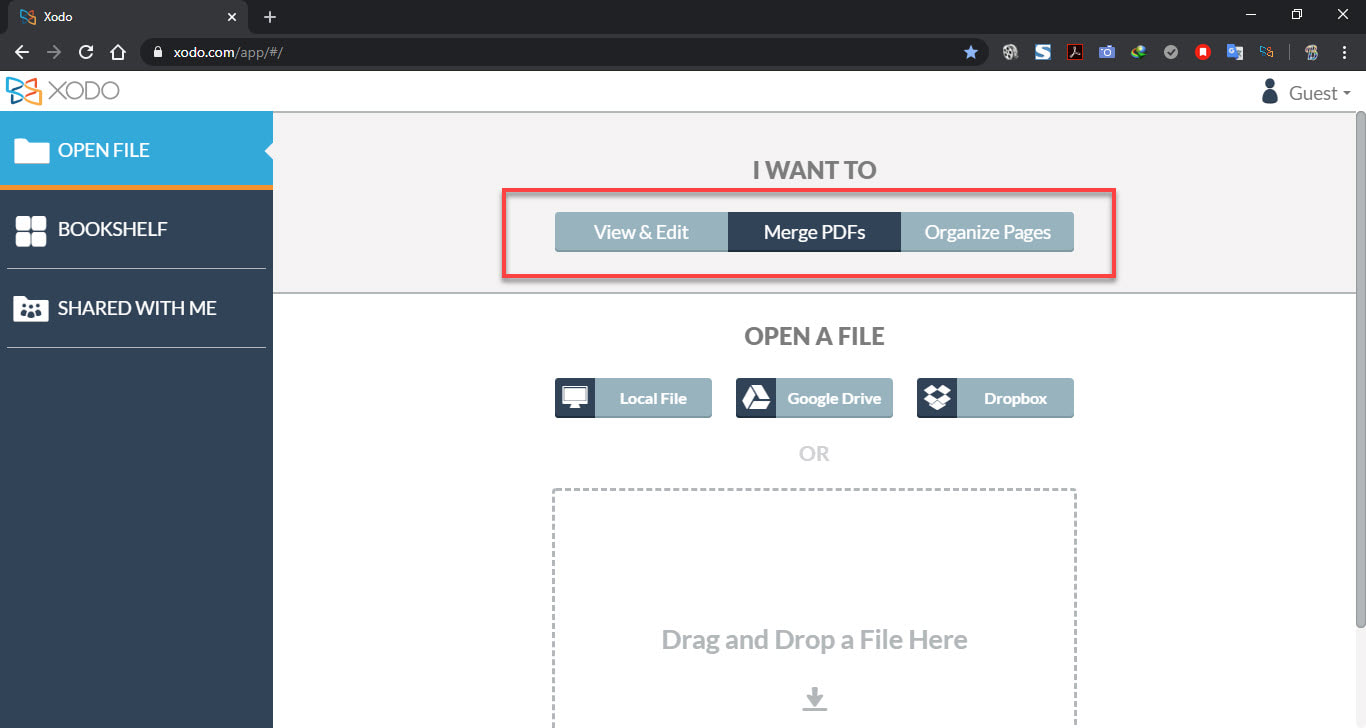This screenshot has height=728, width=1366.
Task: Go back in the browser
Action: tap(22, 52)
